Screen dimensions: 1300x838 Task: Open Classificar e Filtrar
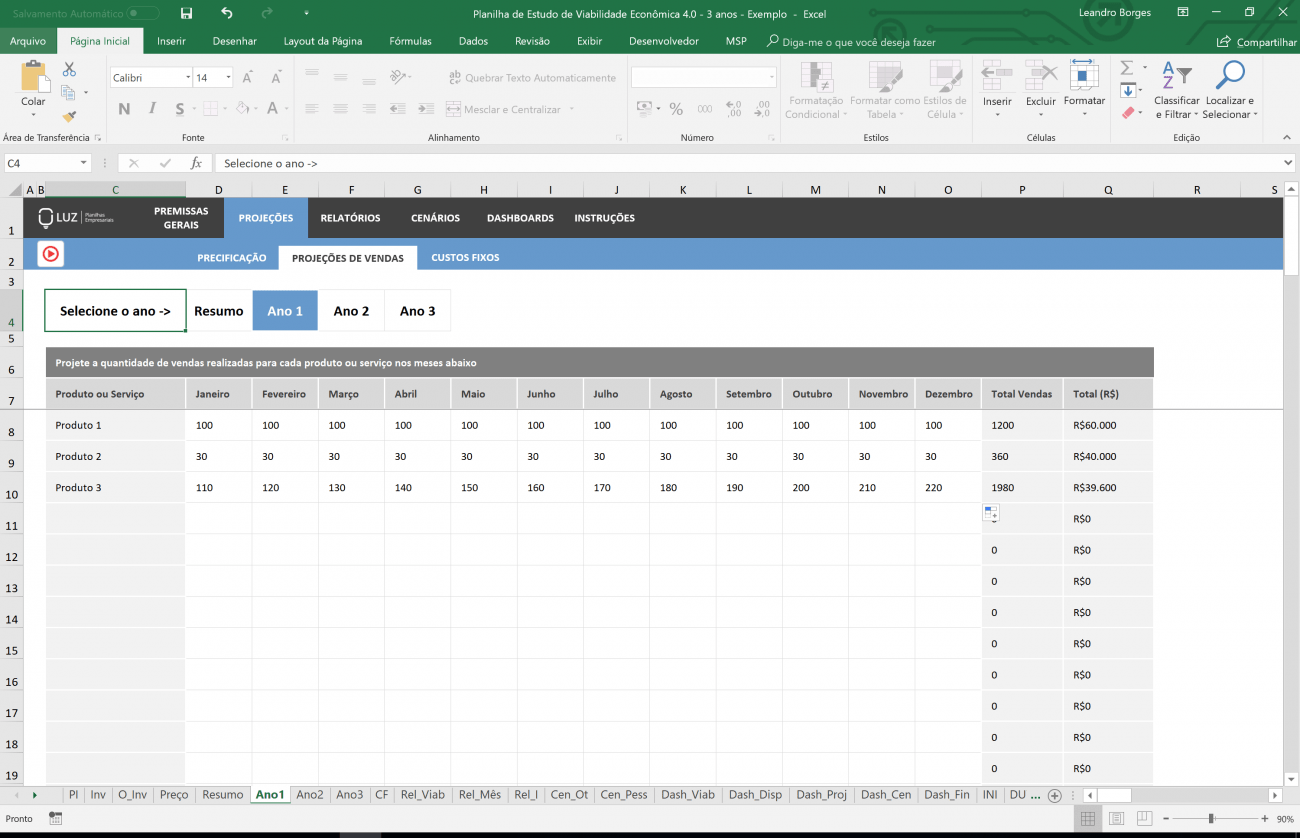(x=1177, y=90)
